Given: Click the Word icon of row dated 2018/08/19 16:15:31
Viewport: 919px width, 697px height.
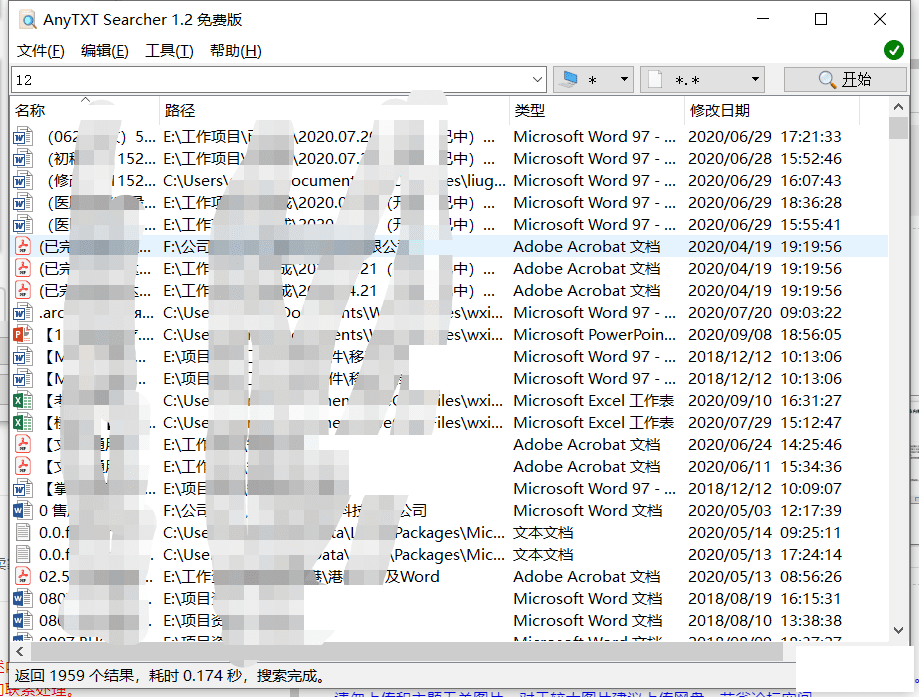Looking at the screenshot, I should pyautogui.click(x=22, y=599).
